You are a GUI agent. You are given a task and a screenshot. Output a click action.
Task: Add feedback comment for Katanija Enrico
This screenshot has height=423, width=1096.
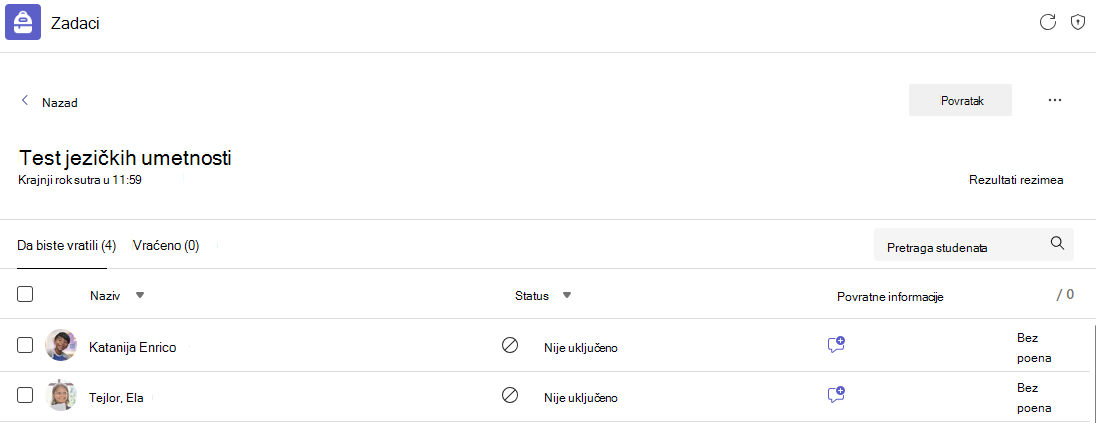pos(836,344)
